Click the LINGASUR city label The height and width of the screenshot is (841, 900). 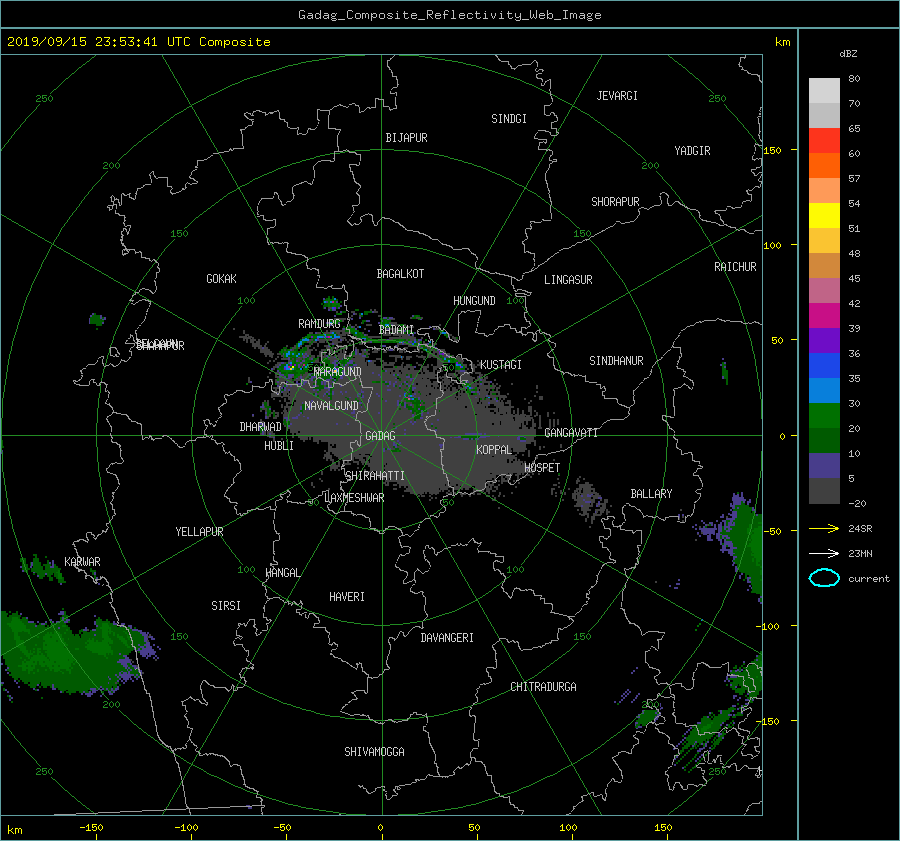pyautogui.click(x=568, y=280)
